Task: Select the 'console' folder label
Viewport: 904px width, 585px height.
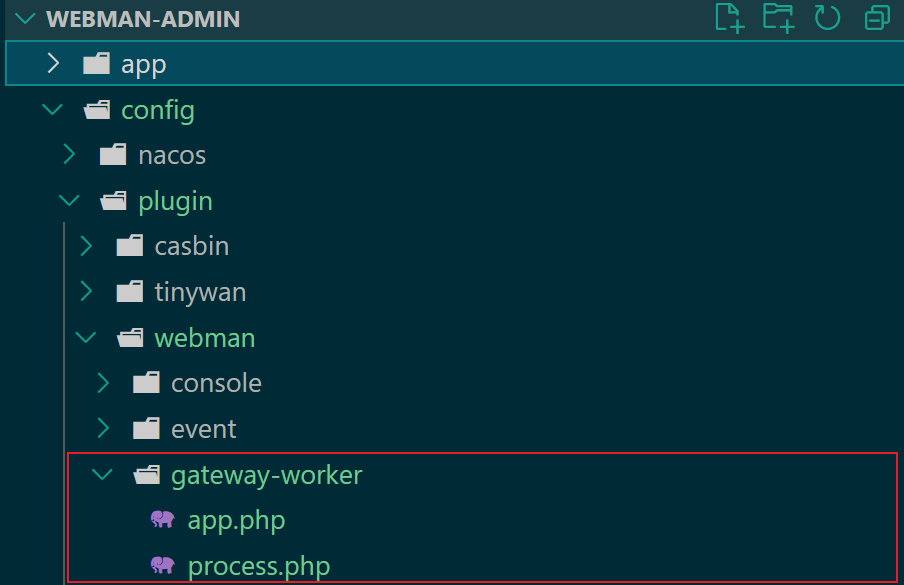Action: pyautogui.click(x=216, y=383)
